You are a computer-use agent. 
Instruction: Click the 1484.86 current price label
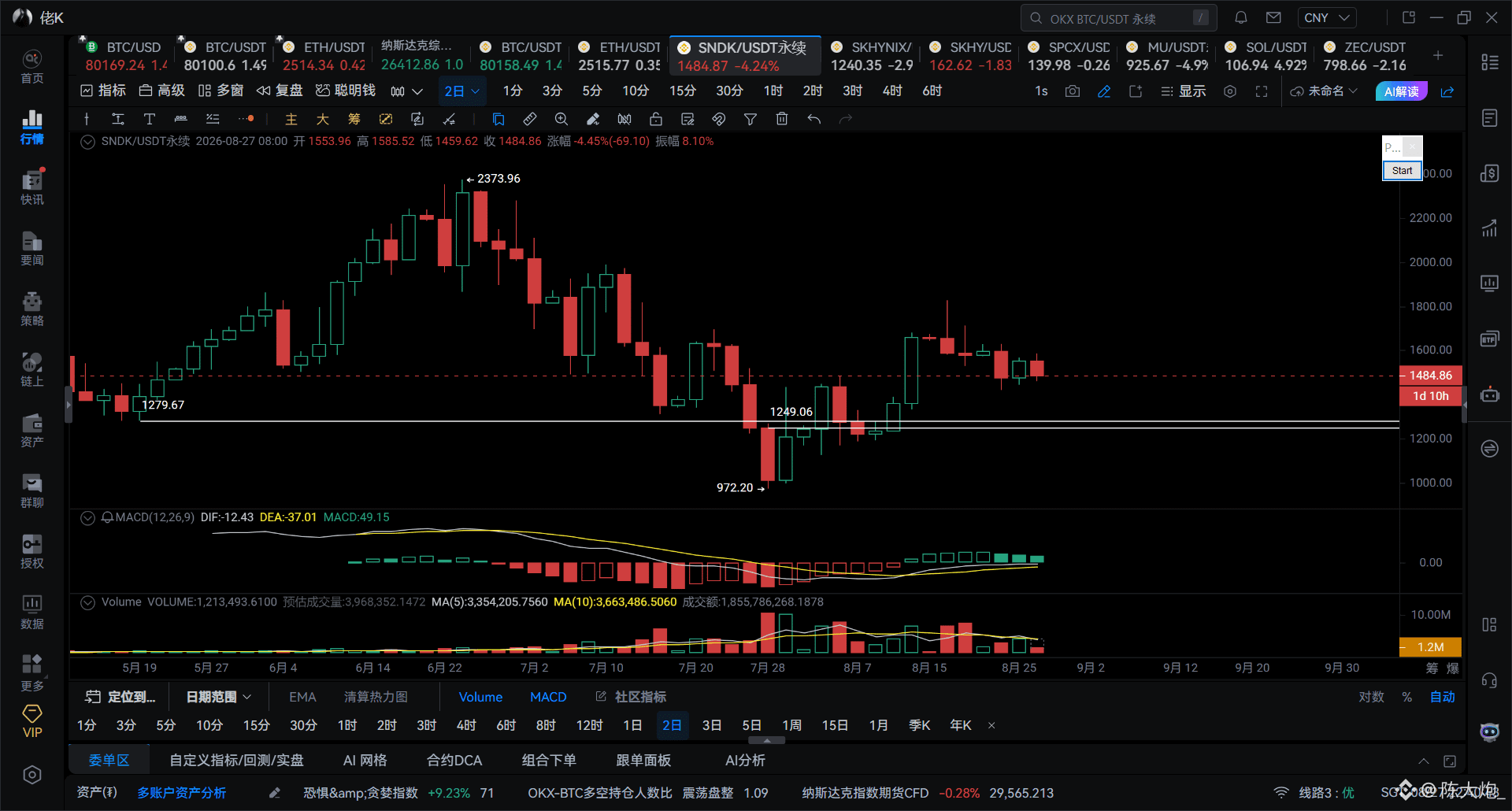[1430, 376]
